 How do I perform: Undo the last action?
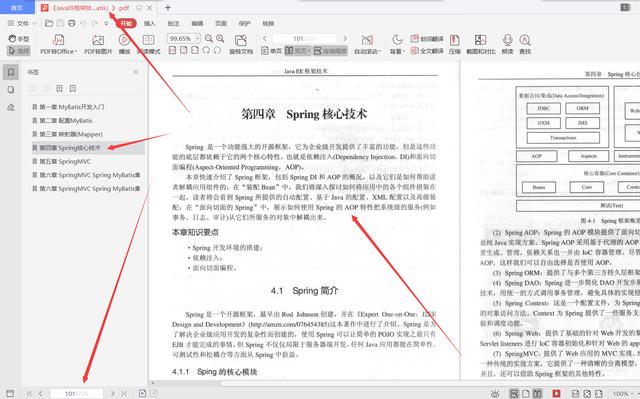click(x=83, y=23)
